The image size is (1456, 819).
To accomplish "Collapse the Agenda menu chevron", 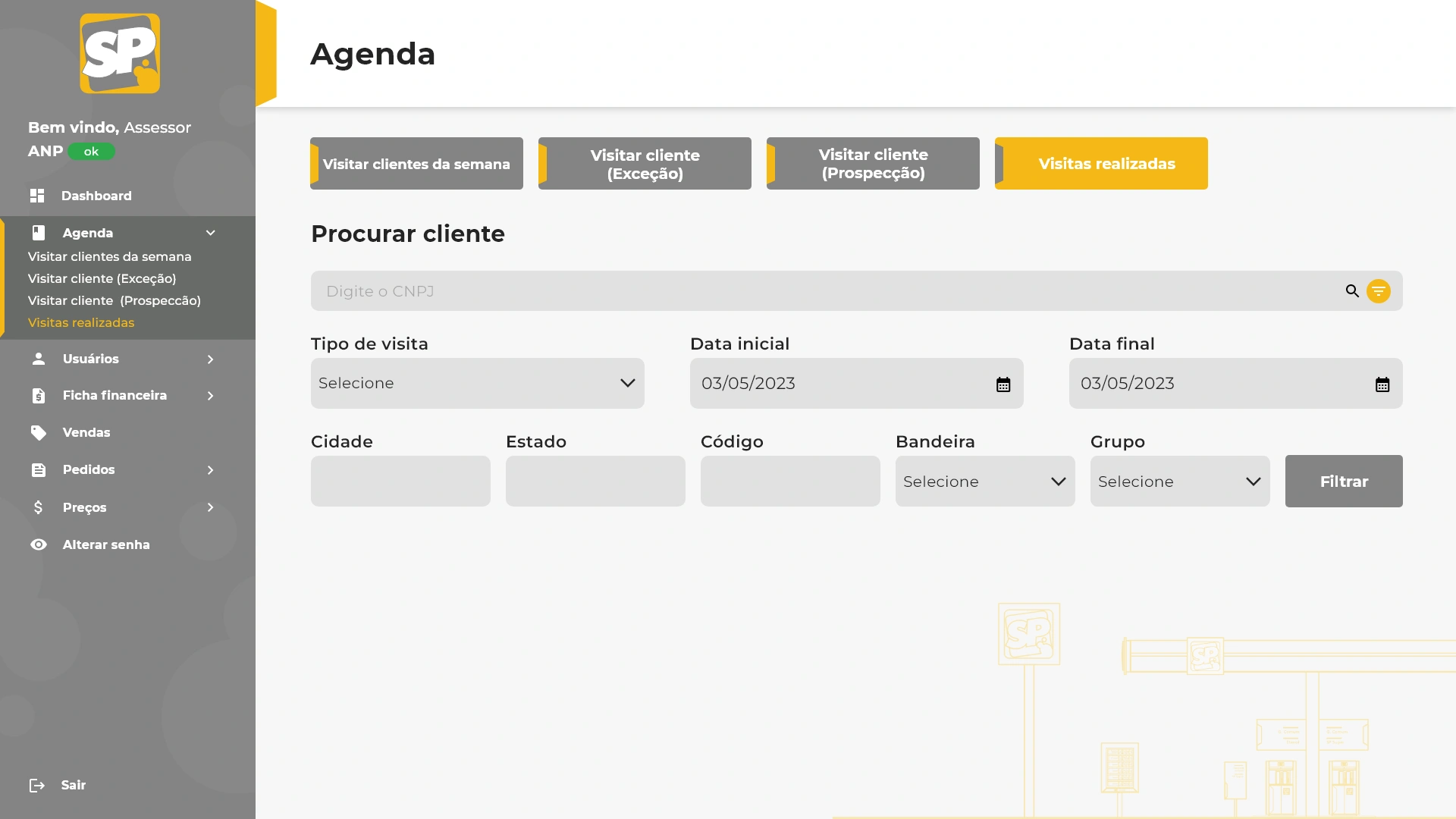I will tap(211, 233).
